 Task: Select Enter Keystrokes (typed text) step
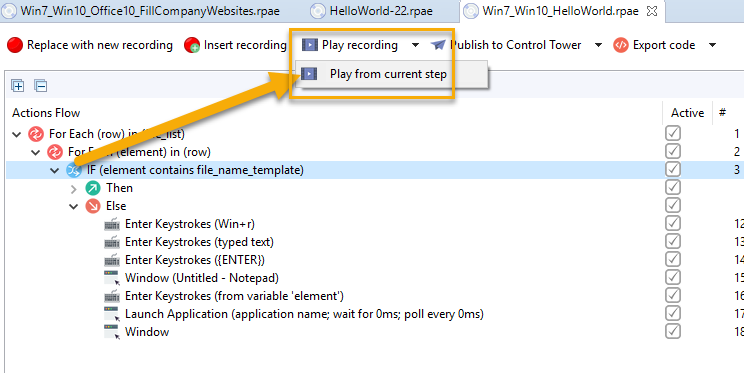pyautogui.click(x=199, y=242)
